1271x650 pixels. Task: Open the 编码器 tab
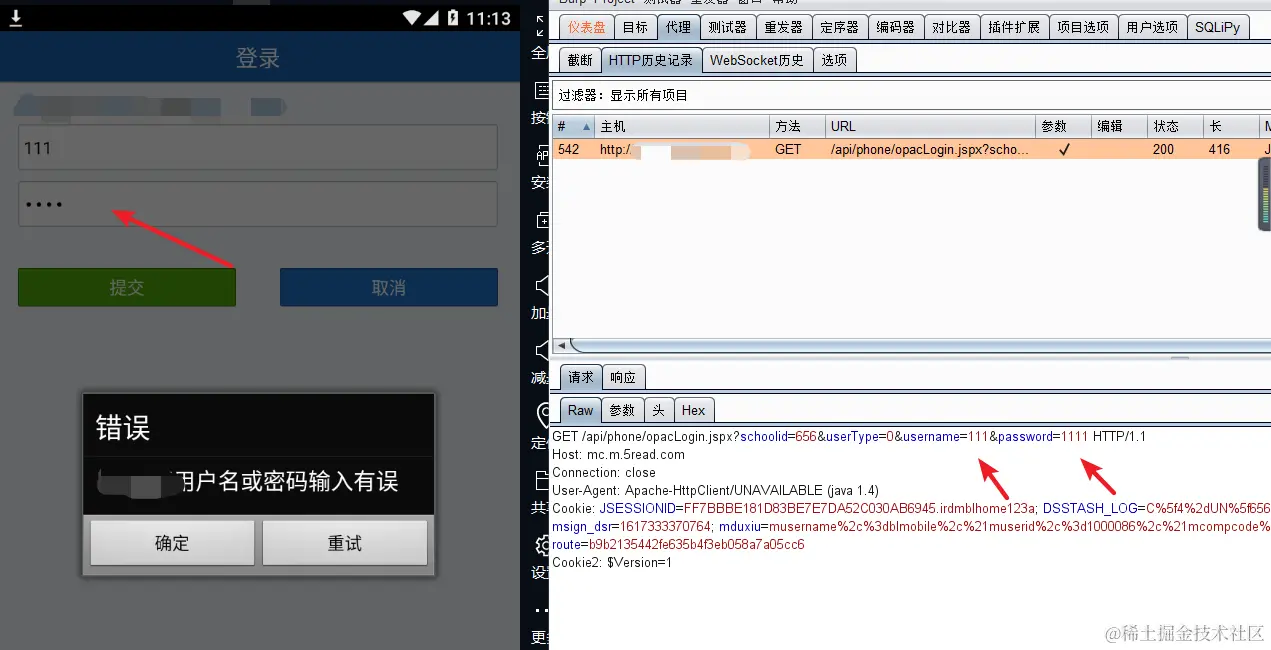point(895,27)
